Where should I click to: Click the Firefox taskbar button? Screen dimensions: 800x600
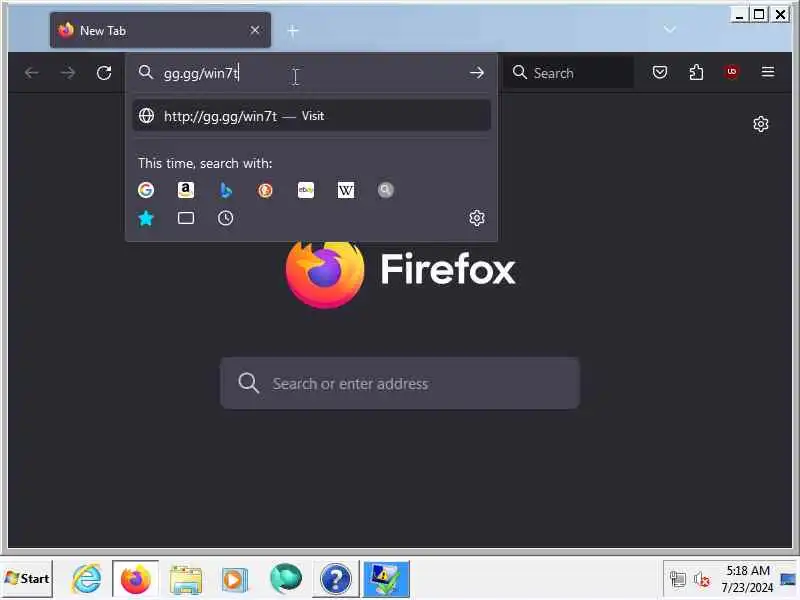click(x=136, y=579)
